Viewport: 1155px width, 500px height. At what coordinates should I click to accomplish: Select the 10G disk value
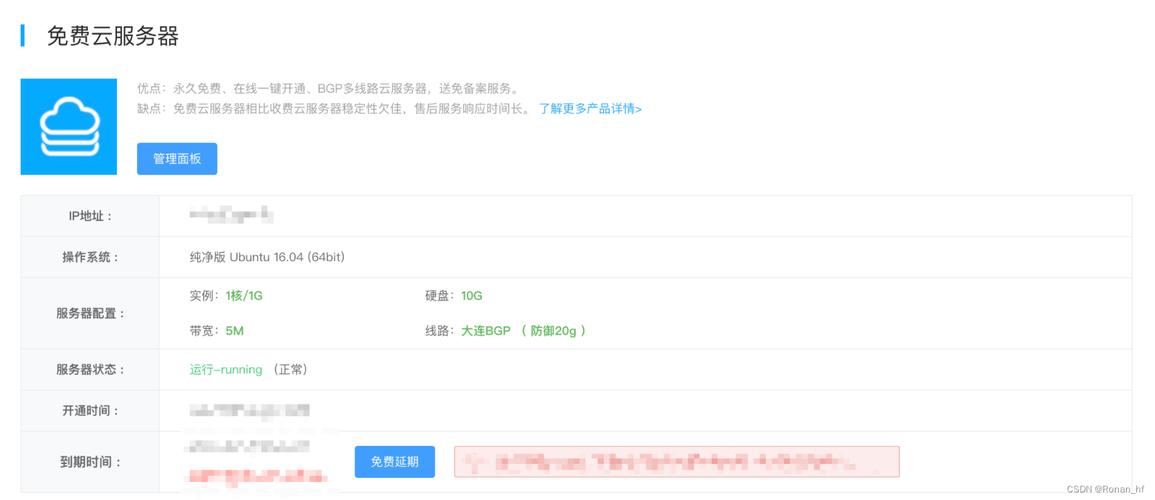(x=471, y=296)
